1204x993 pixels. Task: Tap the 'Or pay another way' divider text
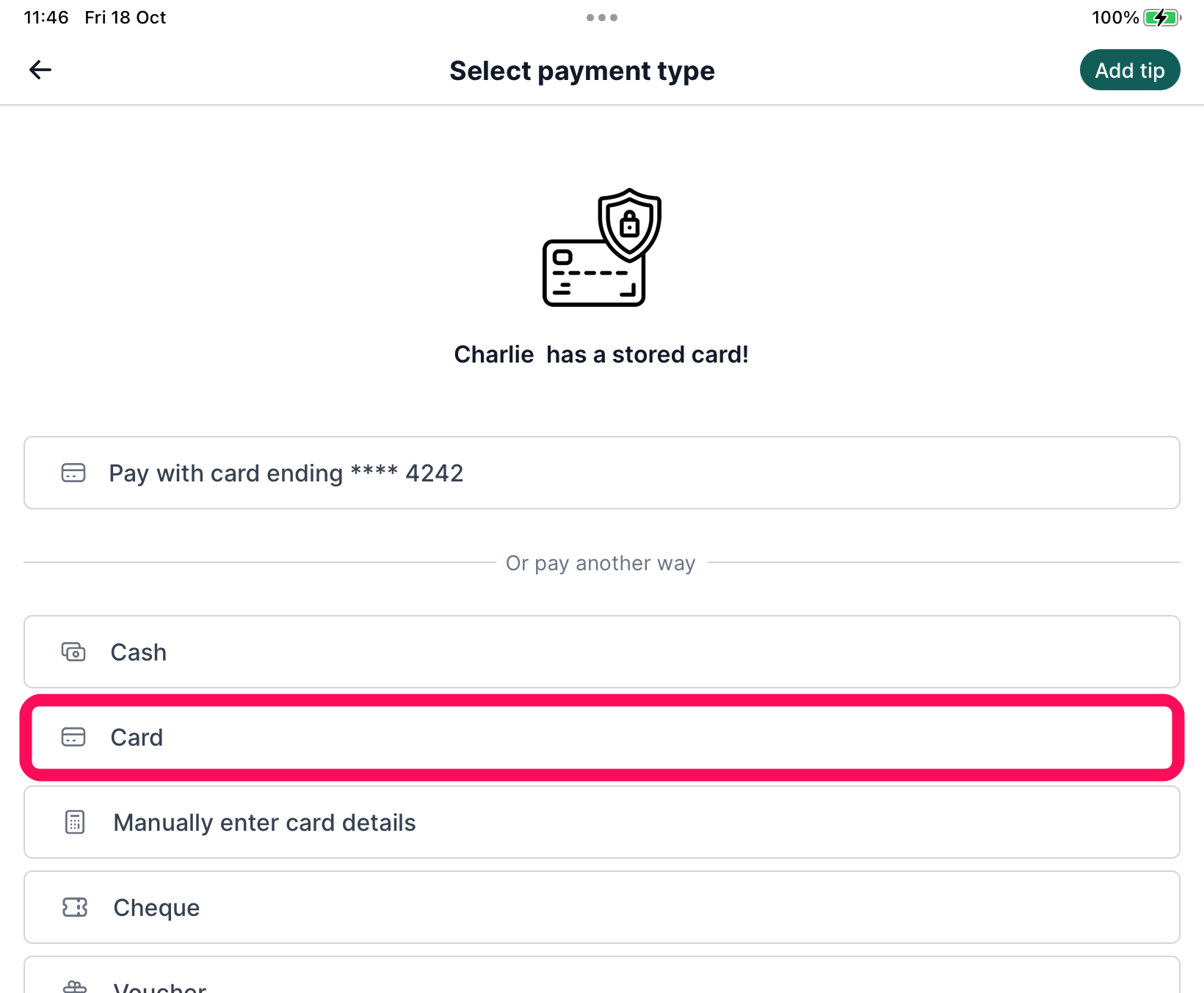click(x=601, y=563)
